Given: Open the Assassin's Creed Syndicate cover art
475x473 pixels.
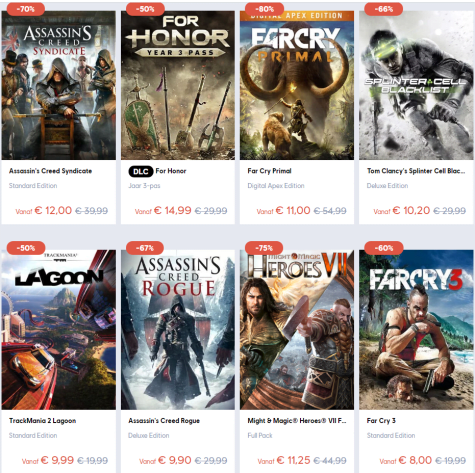Looking at the screenshot, I should (x=59, y=85).
